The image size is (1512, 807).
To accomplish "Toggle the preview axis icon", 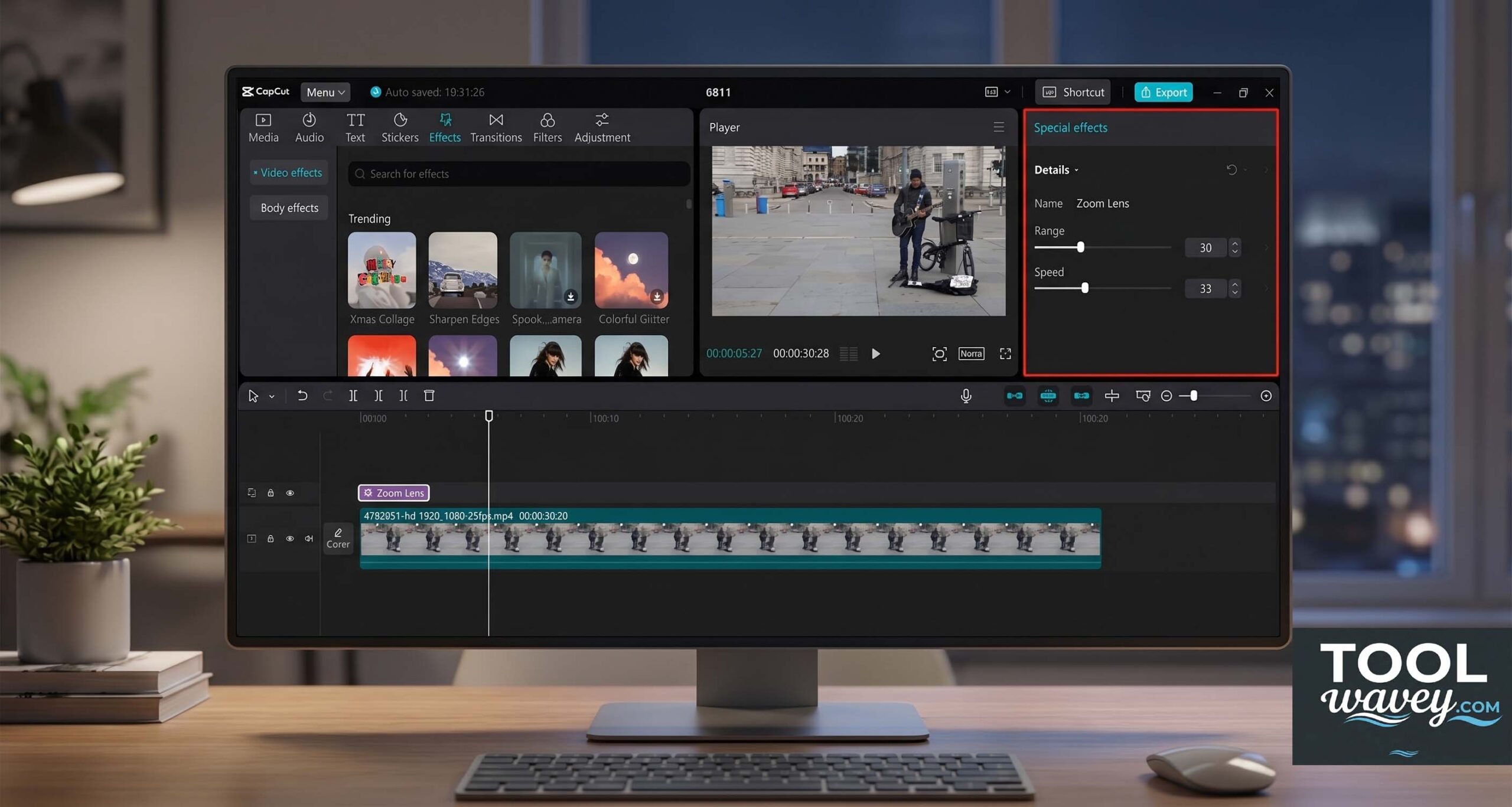I will pyautogui.click(x=1112, y=396).
